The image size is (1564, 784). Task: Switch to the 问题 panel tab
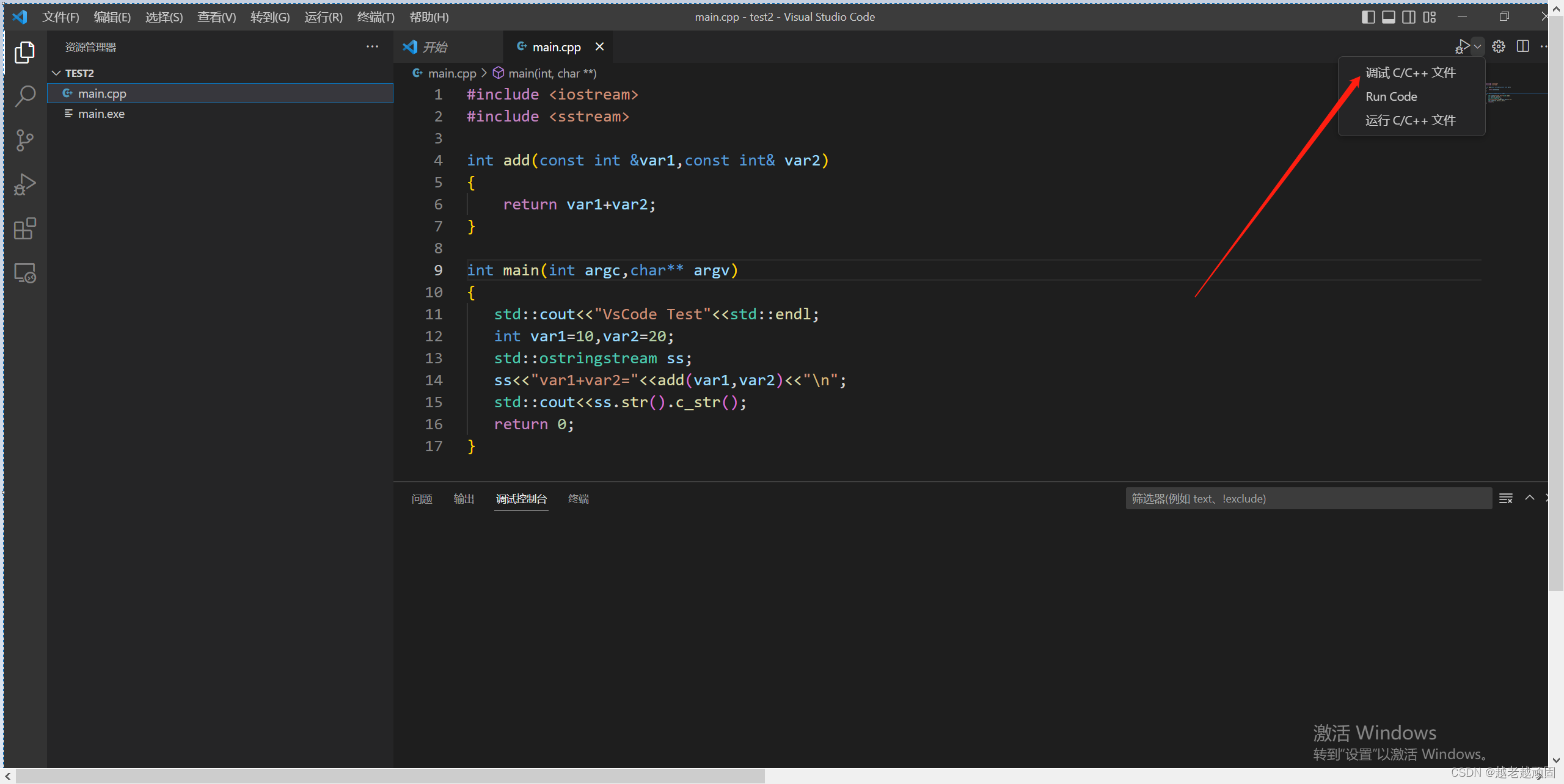pos(422,499)
